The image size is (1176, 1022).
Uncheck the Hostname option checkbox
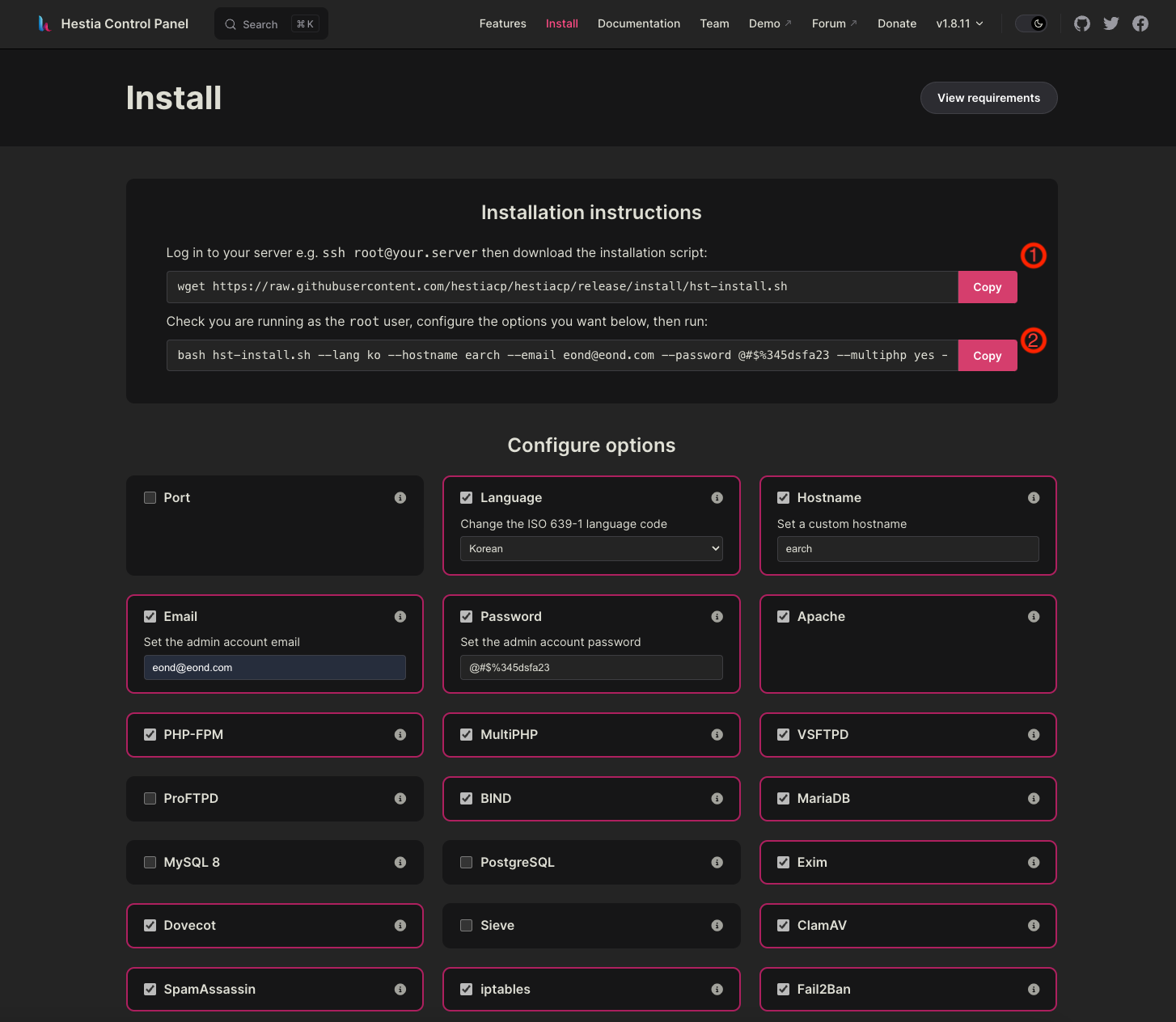783,497
